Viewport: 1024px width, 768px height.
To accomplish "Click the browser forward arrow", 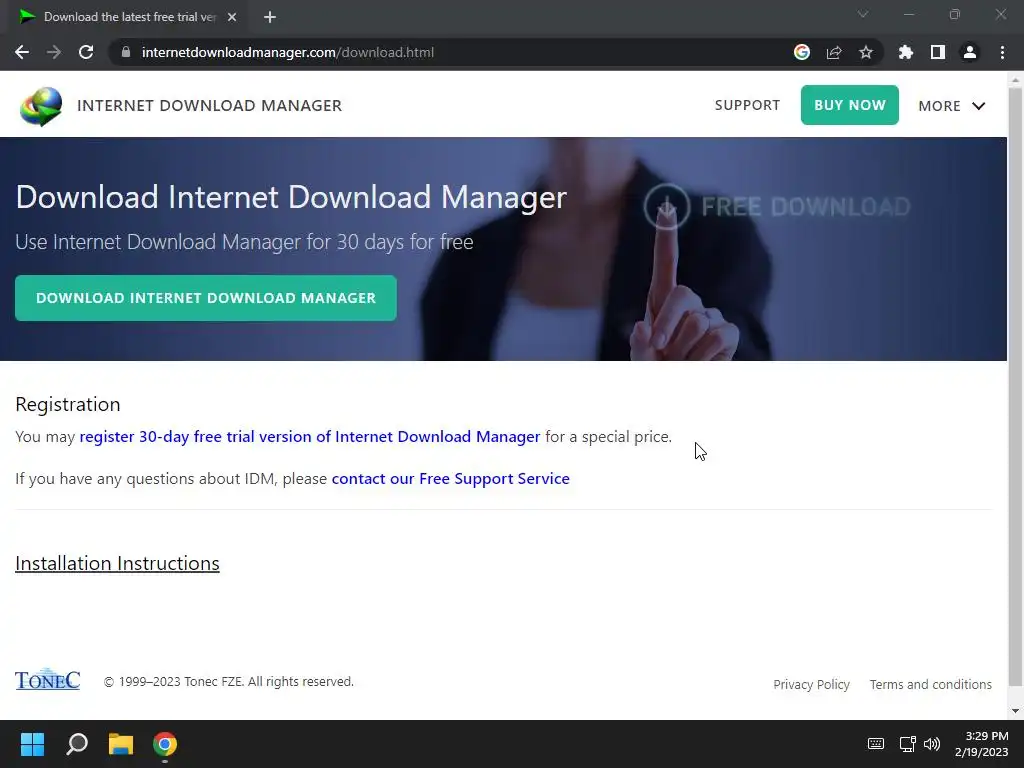I will point(54,52).
